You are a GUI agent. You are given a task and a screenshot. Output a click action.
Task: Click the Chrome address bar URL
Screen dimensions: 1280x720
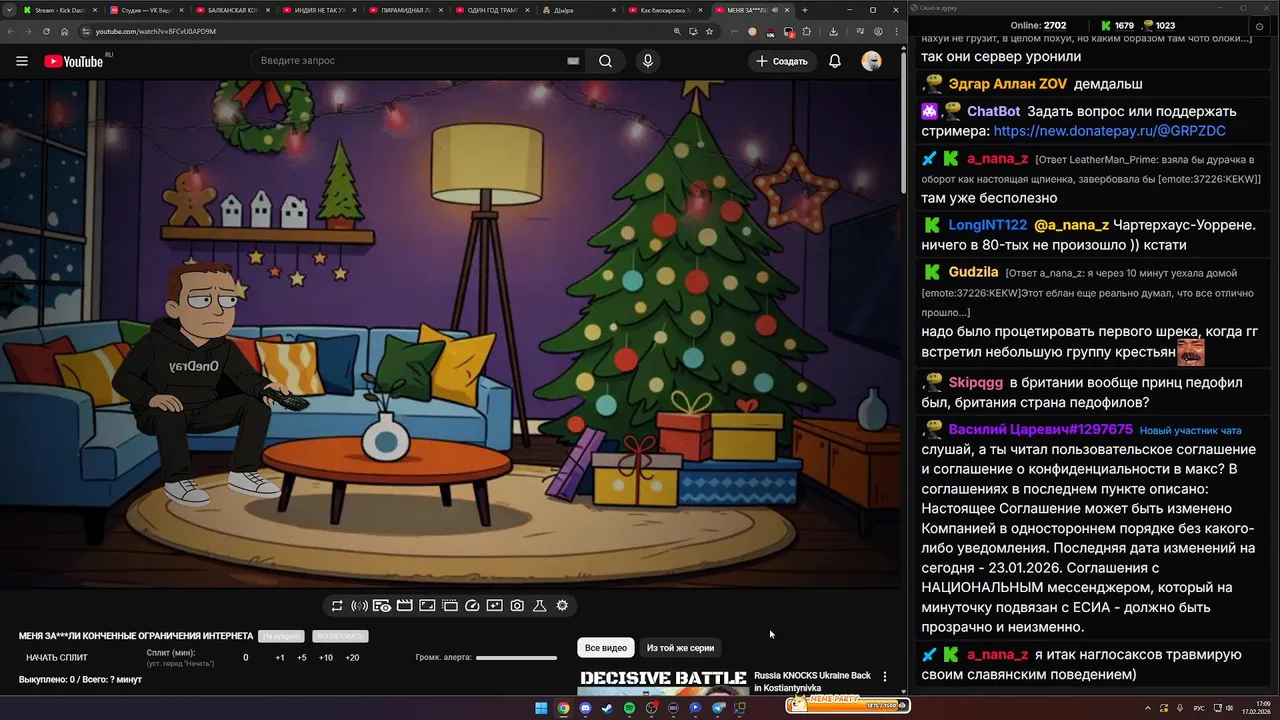(x=155, y=31)
